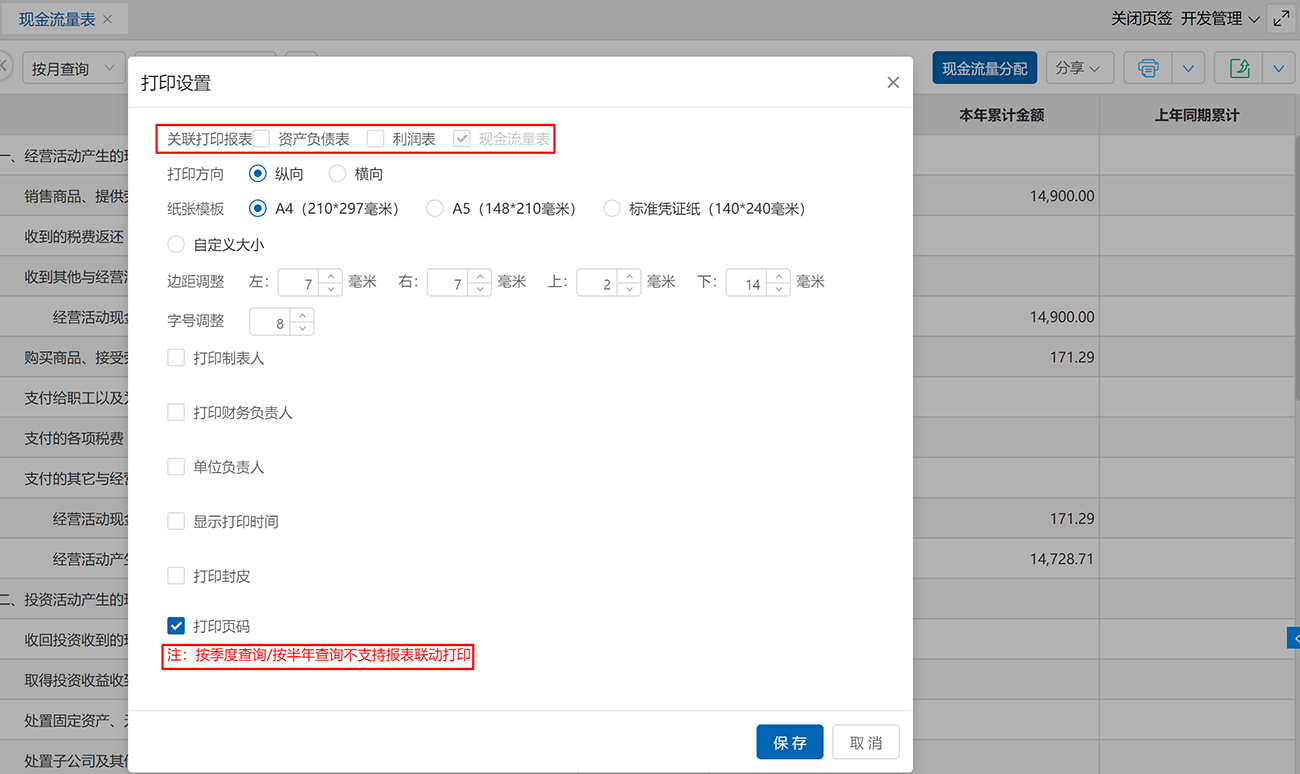Screen dimensions: 1300x774
Task: Open dropdown arrow next to printer button
Action: coord(1187,69)
